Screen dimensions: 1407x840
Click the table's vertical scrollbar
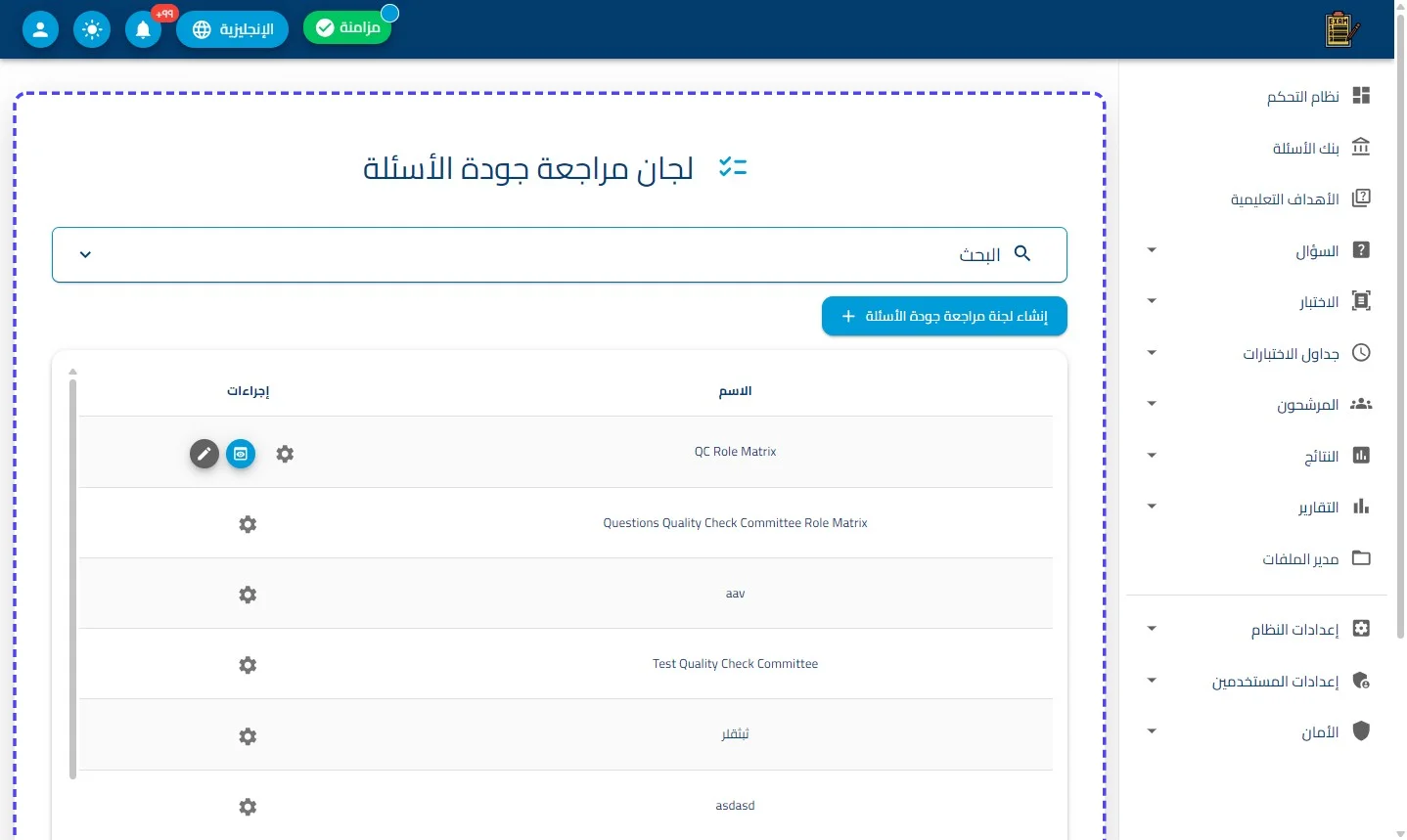(x=73, y=579)
